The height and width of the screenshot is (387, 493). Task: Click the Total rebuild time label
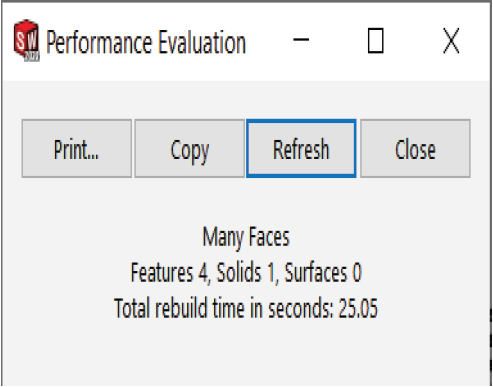223,308
